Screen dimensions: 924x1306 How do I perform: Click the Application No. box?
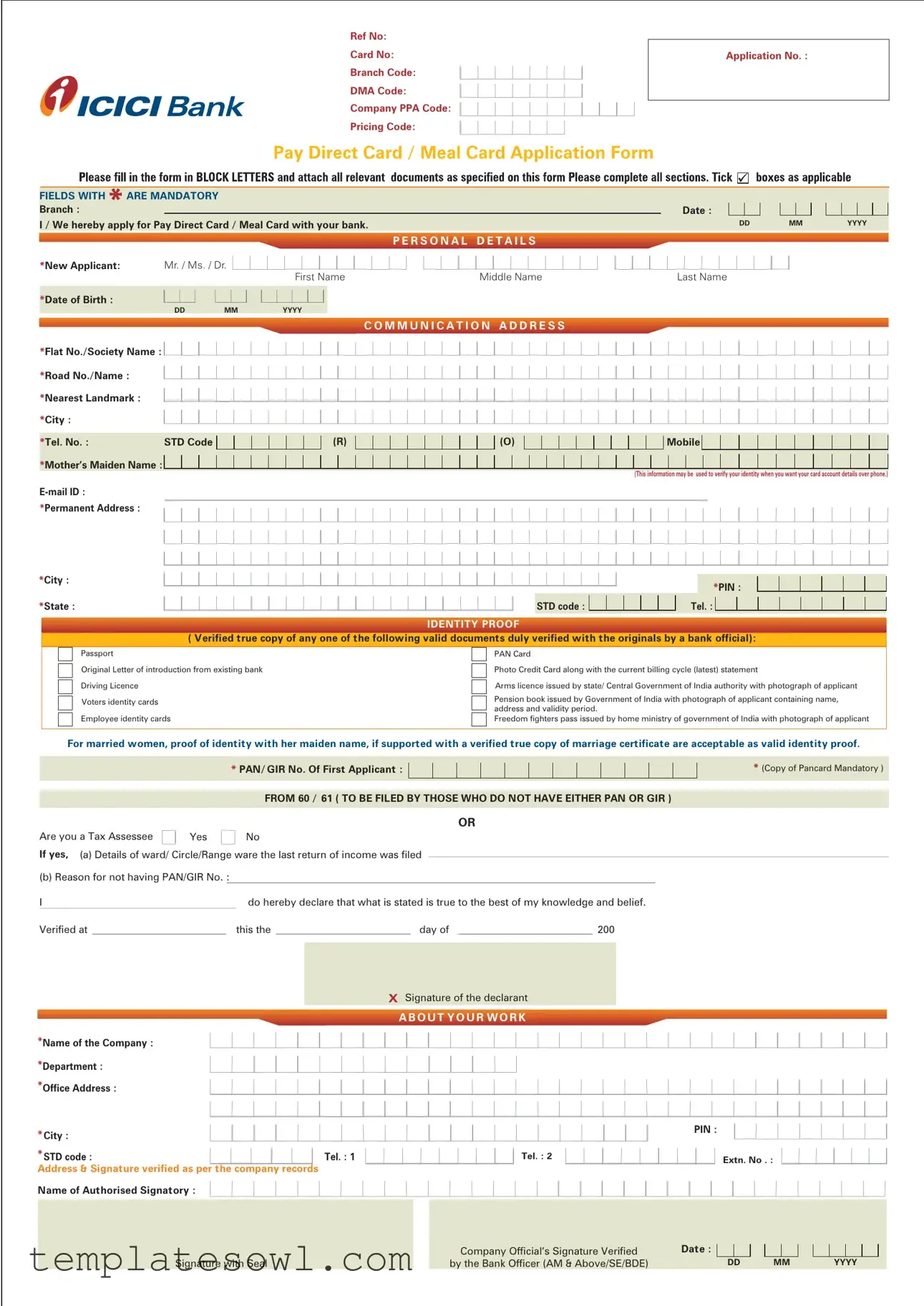(x=768, y=69)
